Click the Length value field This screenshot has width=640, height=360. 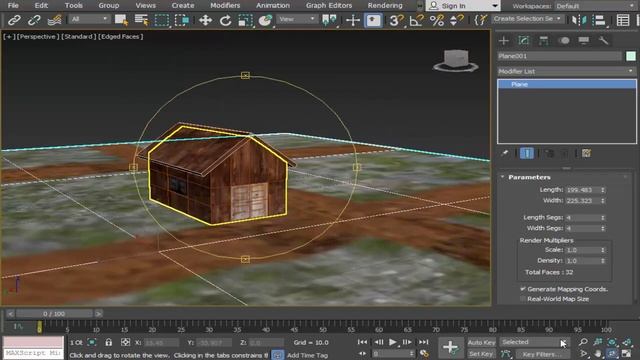coord(583,190)
